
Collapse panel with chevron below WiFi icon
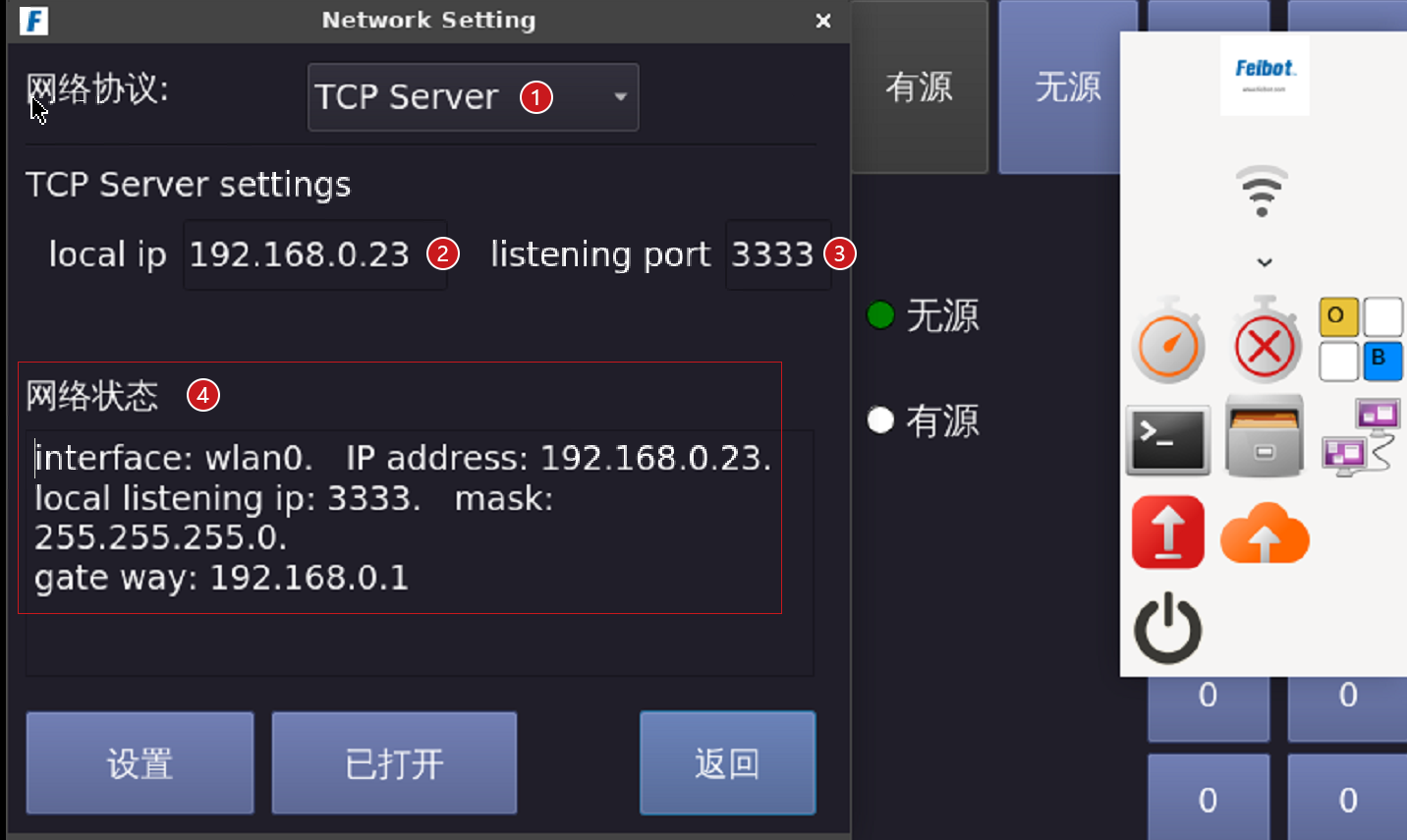[x=1265, y=262]
